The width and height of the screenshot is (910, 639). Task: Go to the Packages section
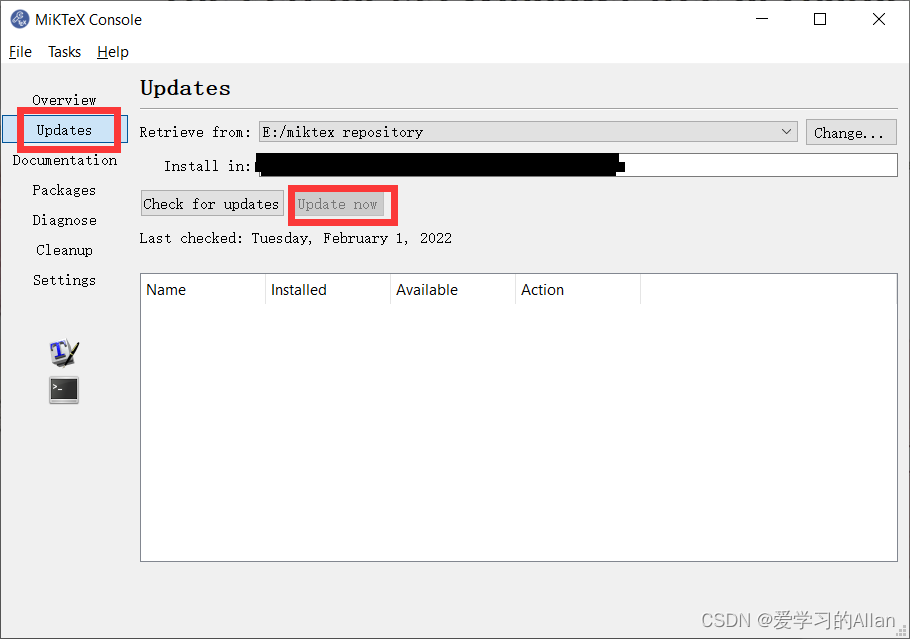[x=64, y=190]
